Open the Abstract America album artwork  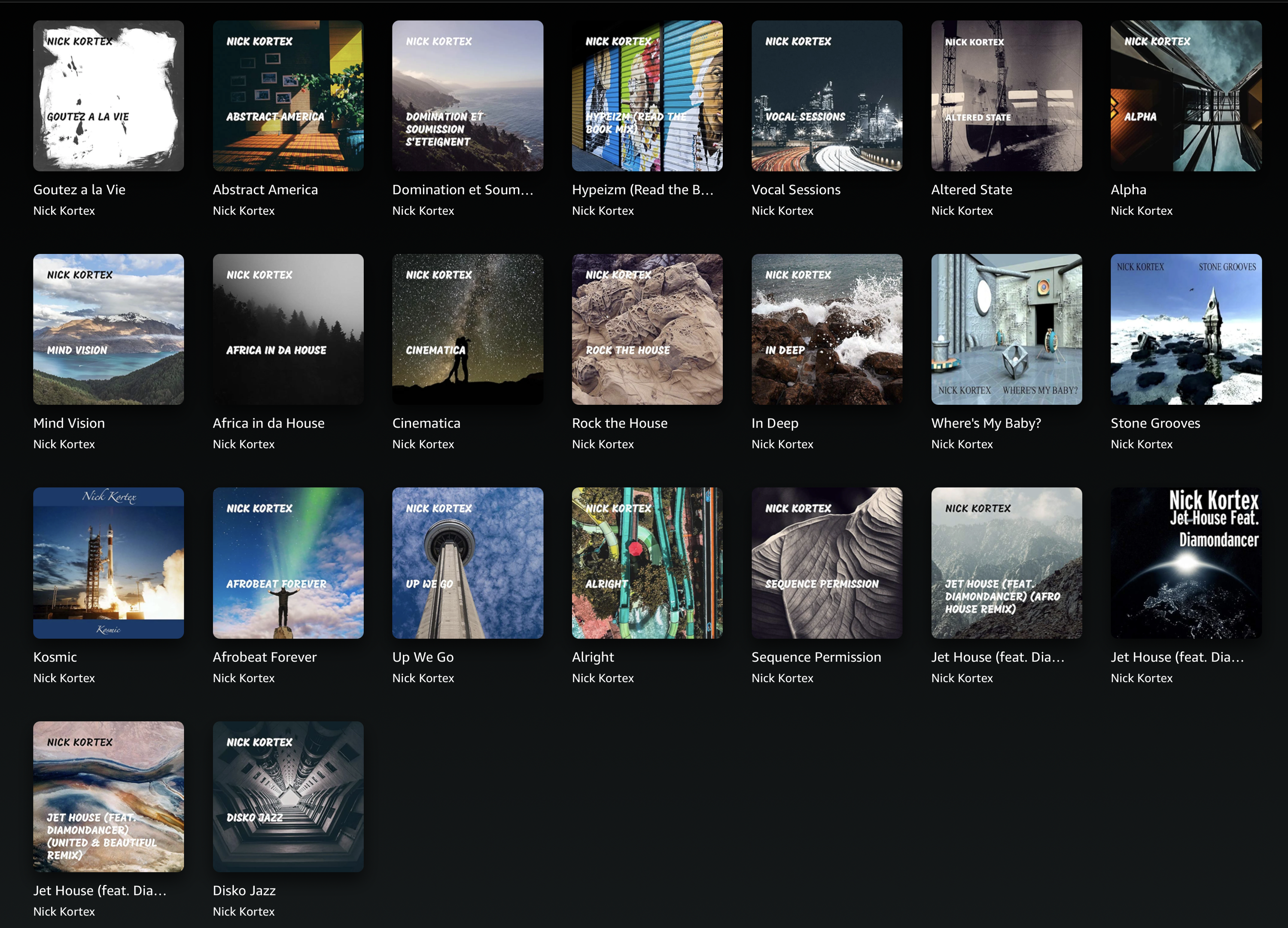(288, 95)
